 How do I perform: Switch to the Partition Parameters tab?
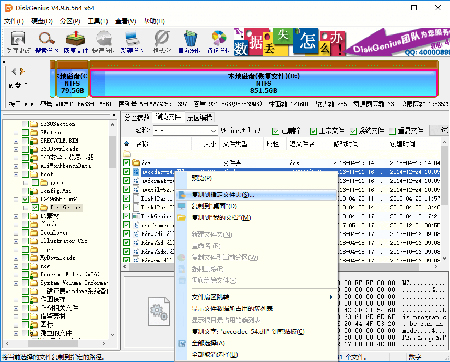pos(136,117)
